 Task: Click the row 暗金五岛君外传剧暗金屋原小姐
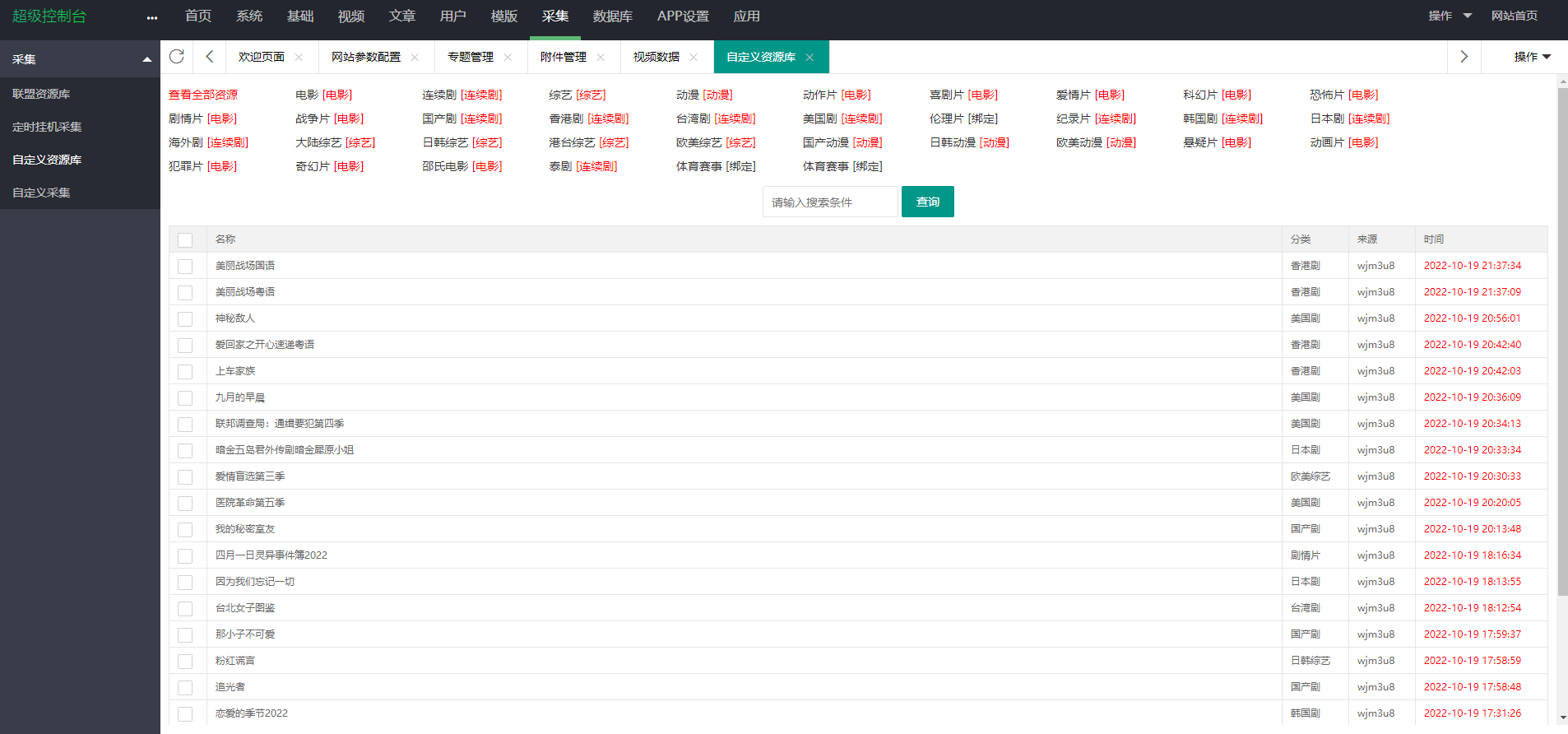pyautogui.click(x=858, y=450)
